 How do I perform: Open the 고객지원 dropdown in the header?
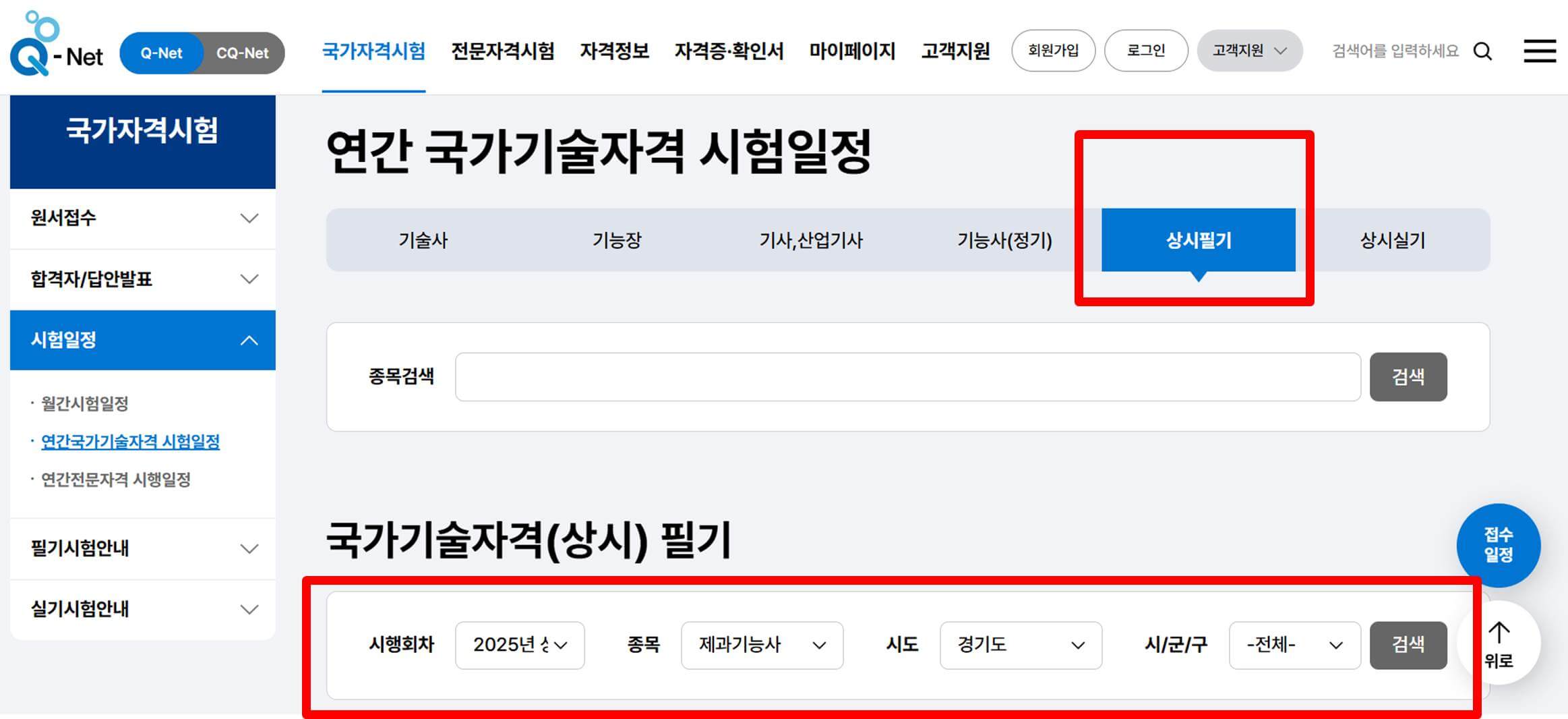point(1249,49)
